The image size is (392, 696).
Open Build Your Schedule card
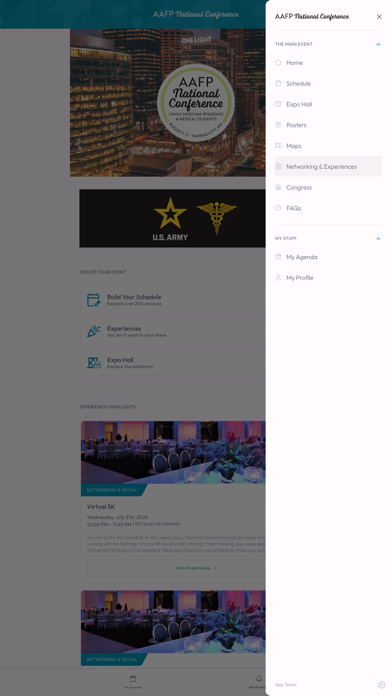click(x=173, y=300)
